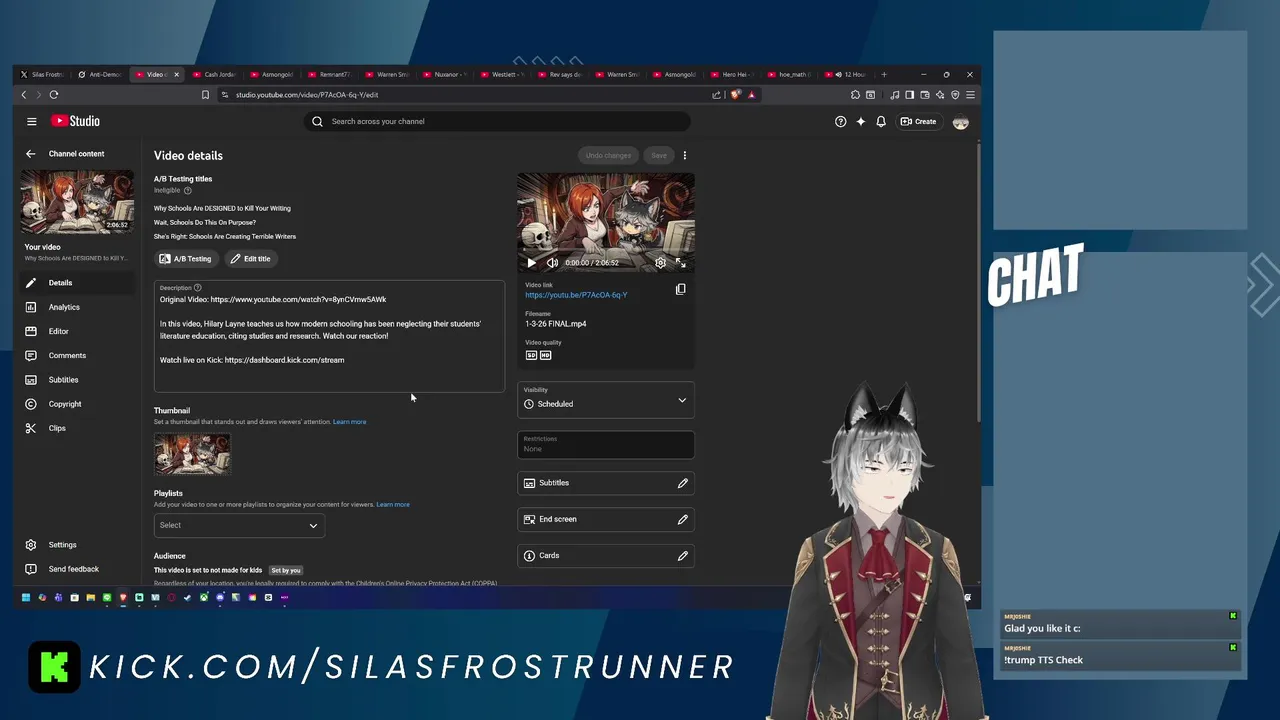This screenshot has width=1280, height=720.
Task: Open the Xbox app from taskbar
Action: tap(204, 598)
